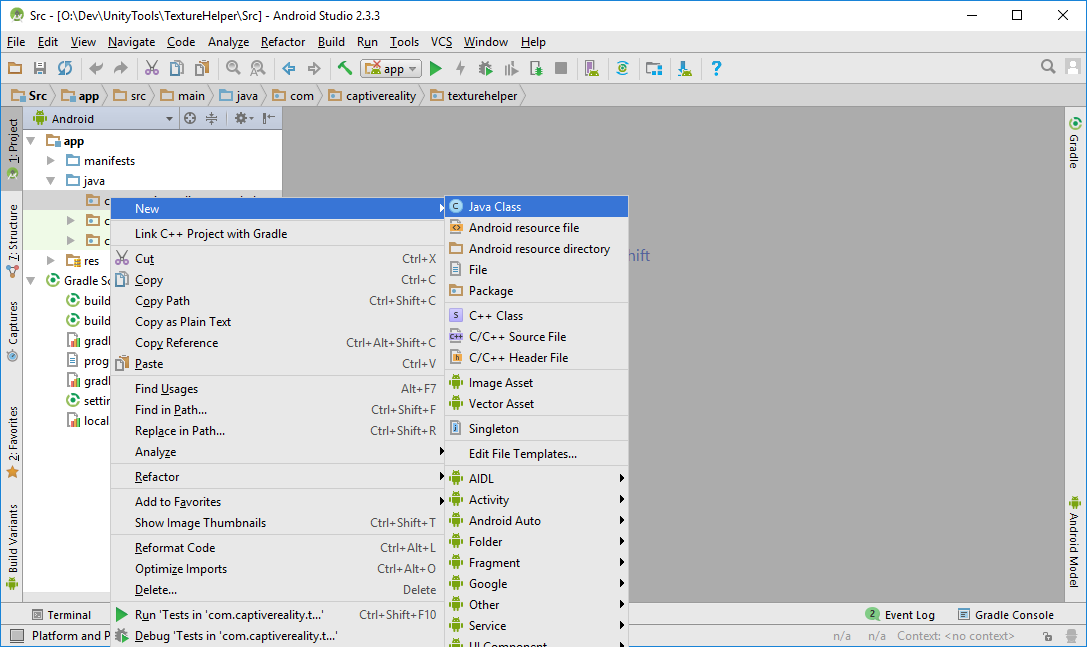Expand the res folder tree node
The image size is (1087, 647).
(51, 261)
